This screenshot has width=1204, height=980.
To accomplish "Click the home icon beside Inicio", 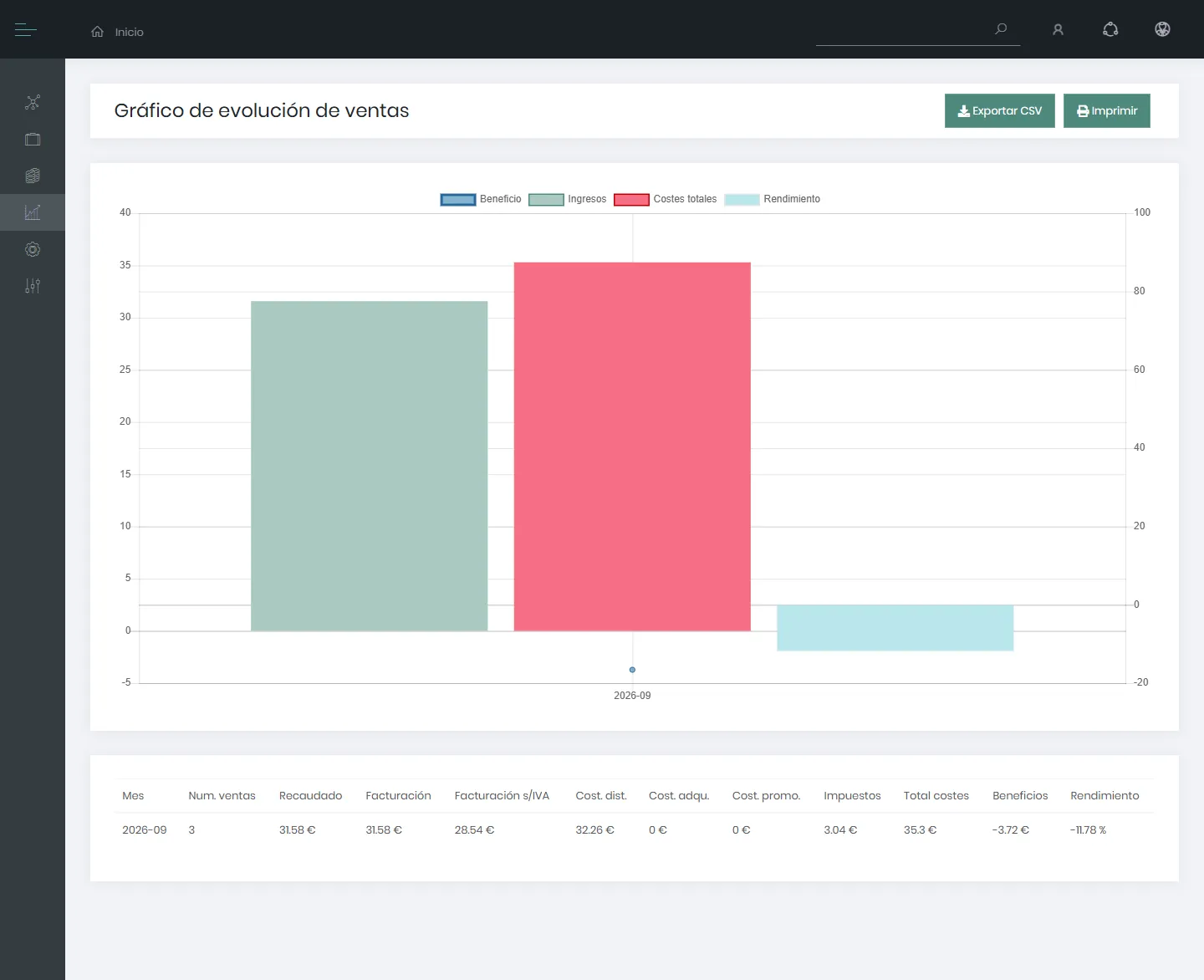I will tap(98, 32).
